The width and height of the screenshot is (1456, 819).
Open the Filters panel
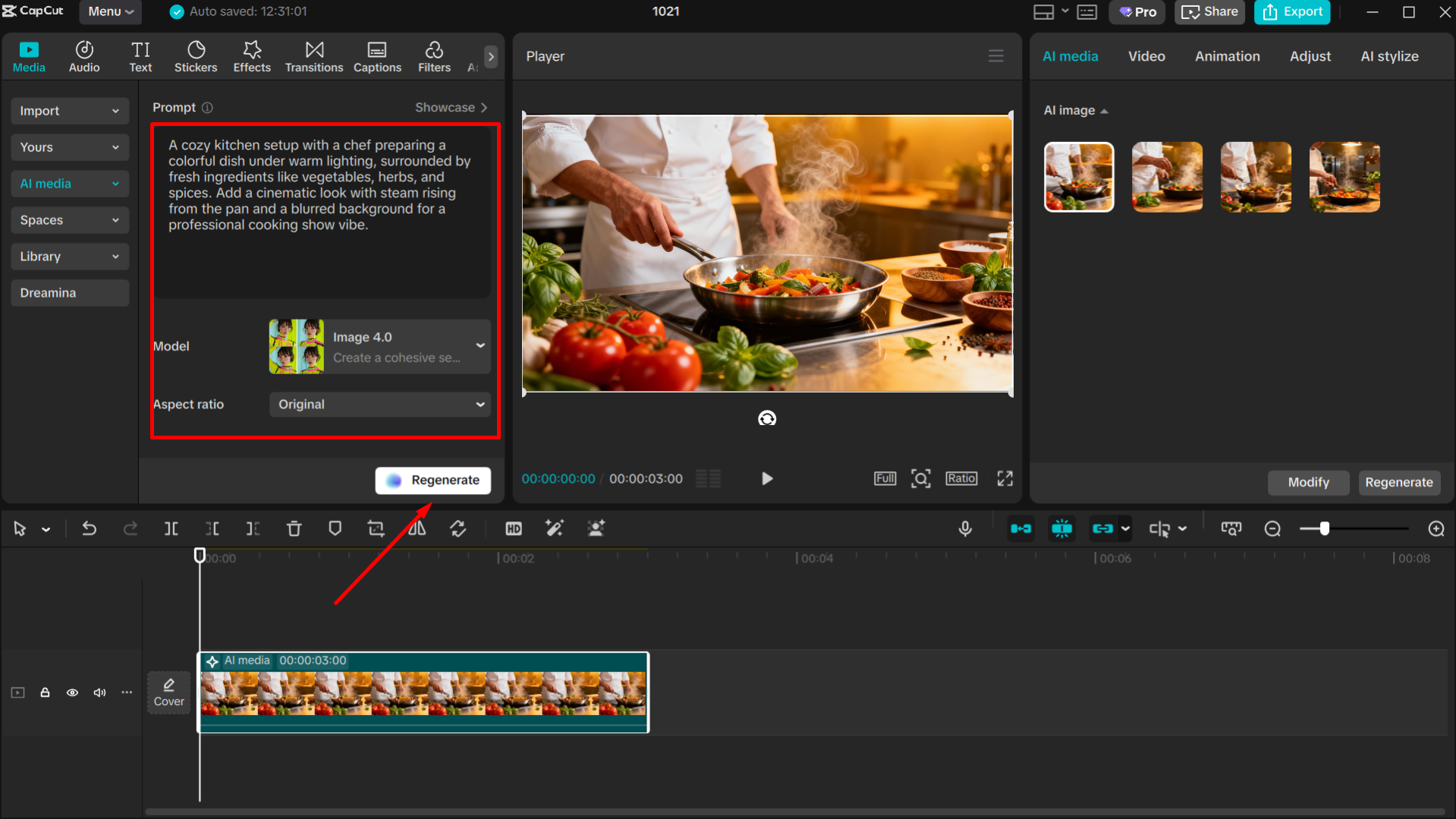click(433, 55)
